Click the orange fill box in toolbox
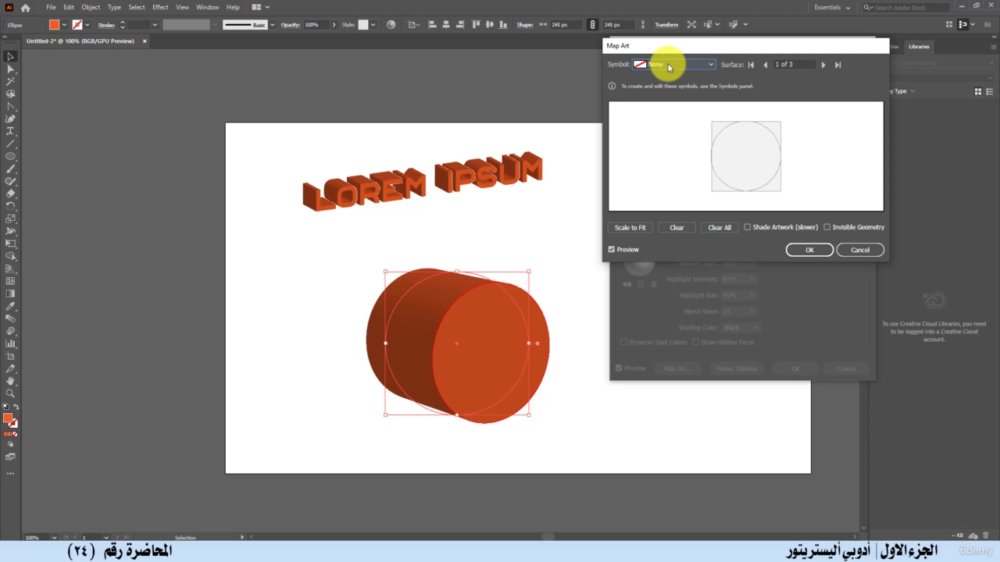This screenshot has width=1000, height=562. [x=8, y=418]
